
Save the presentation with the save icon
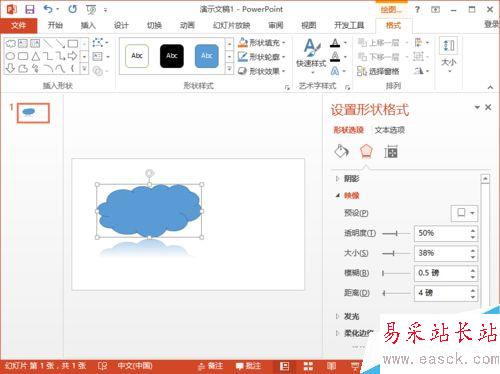point(30,9)
